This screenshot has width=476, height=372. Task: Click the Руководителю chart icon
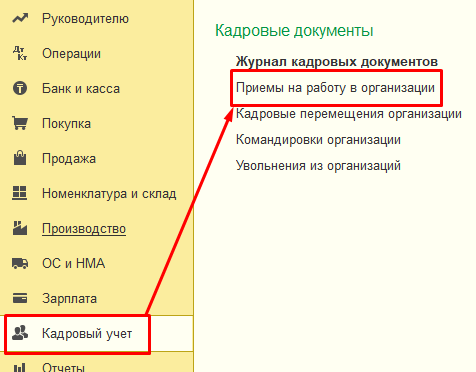[x=20, y=18]
